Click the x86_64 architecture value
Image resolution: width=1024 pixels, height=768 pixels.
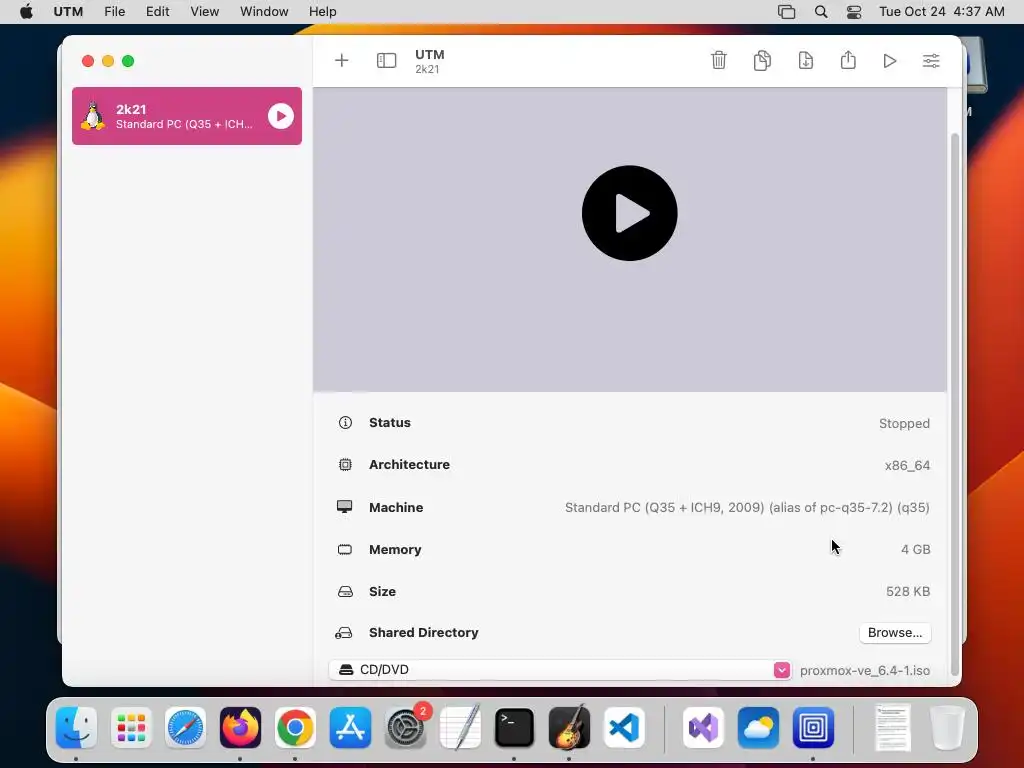[907, 465]
